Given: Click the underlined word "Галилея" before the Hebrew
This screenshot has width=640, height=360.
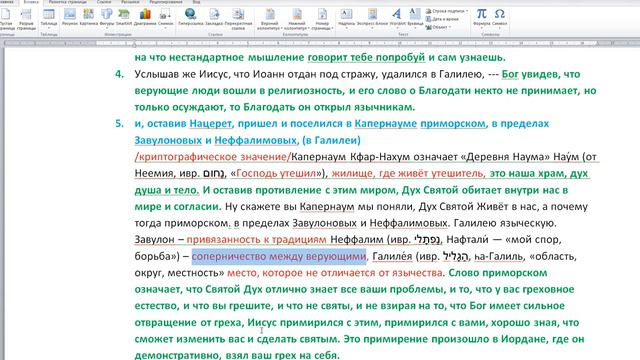Looking at the screenshot, I should (x=392, y=256).
